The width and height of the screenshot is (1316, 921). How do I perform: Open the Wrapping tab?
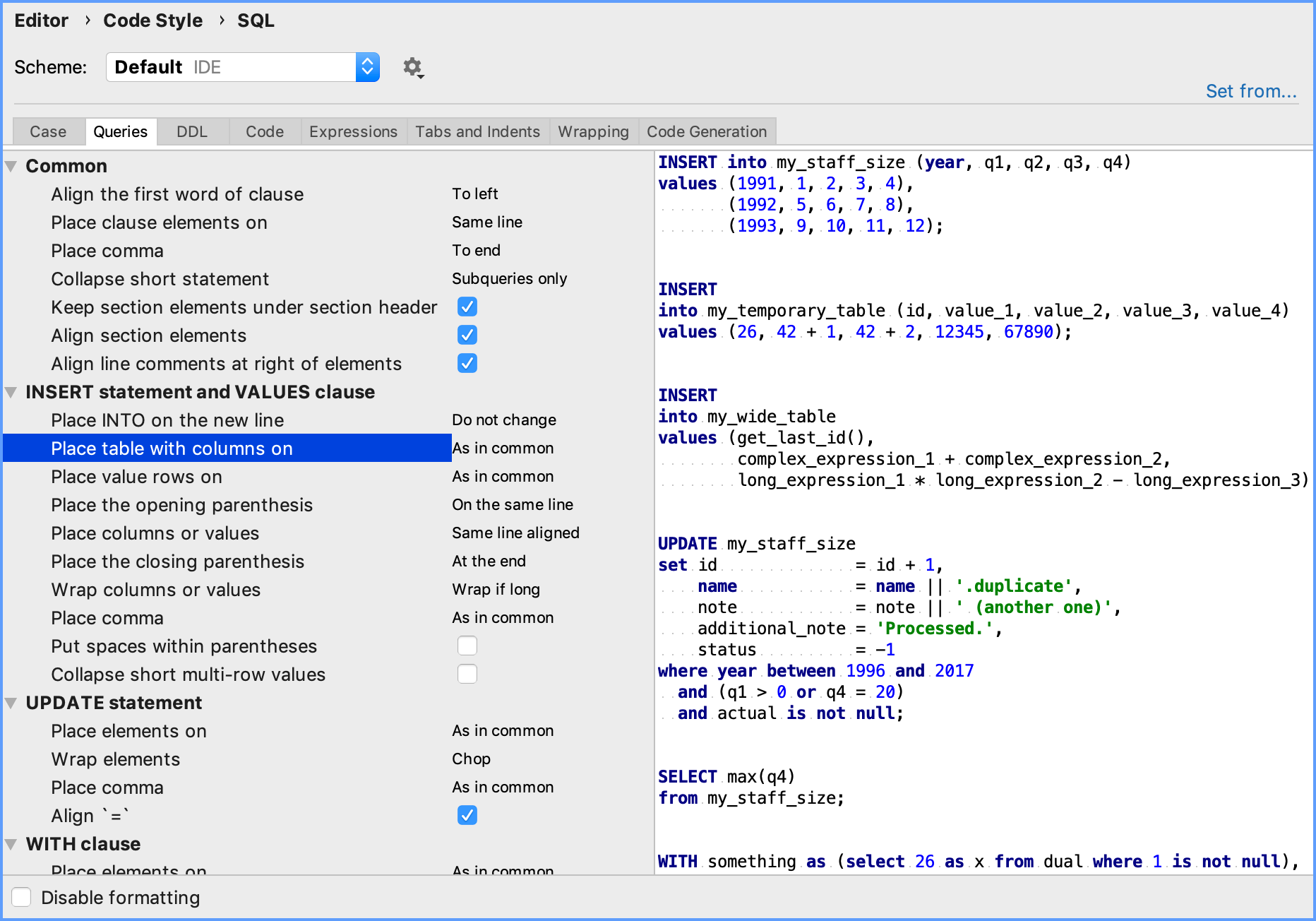[x=593, y=131]
